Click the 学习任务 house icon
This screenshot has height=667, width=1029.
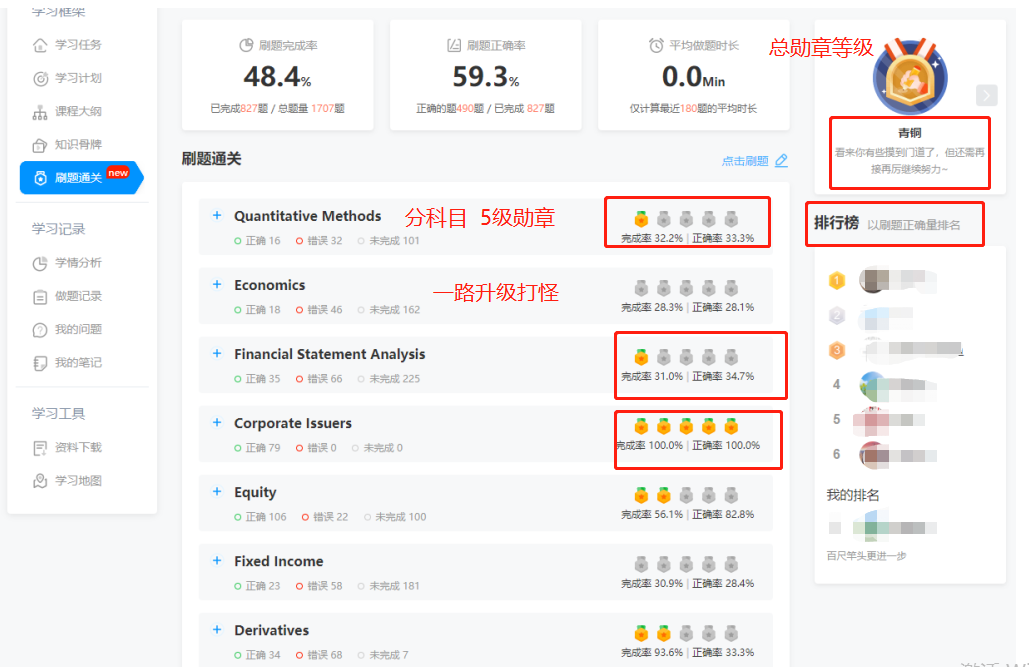click(x=40, y=45)
